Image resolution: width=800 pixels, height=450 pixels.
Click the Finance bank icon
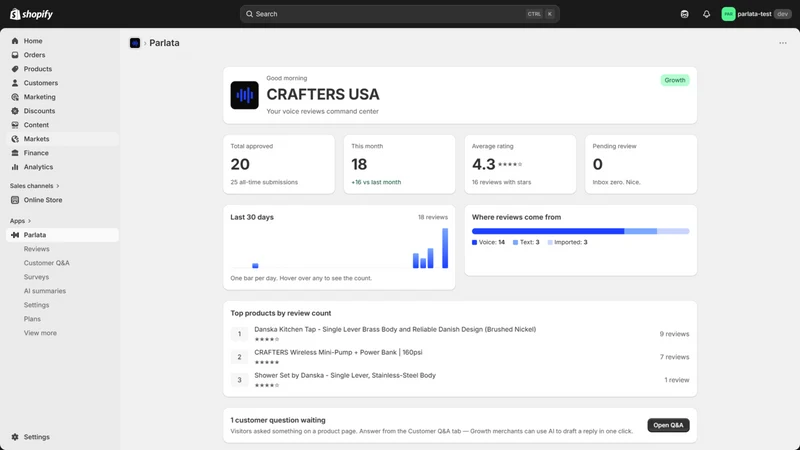coord(15,153)
